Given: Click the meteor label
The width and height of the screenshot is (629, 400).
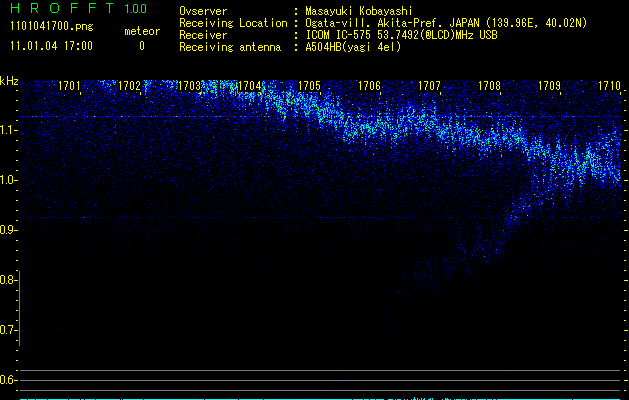Looking at the screenshot, I should click(x=141, y=31).
